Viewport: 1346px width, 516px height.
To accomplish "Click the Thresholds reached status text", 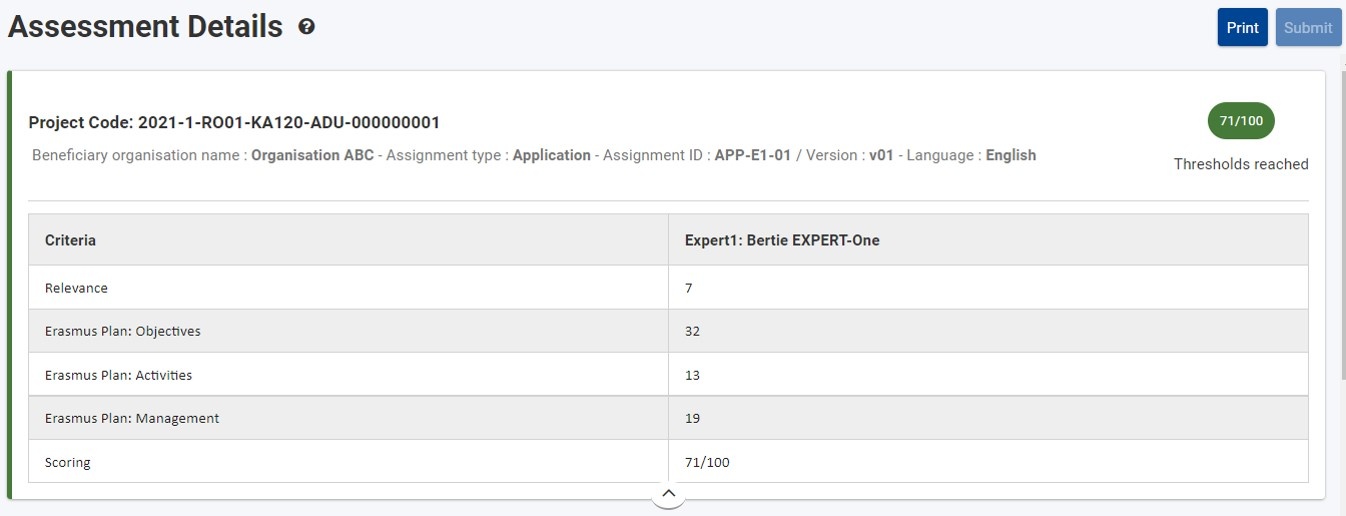I will click(x=1241, y=164).
